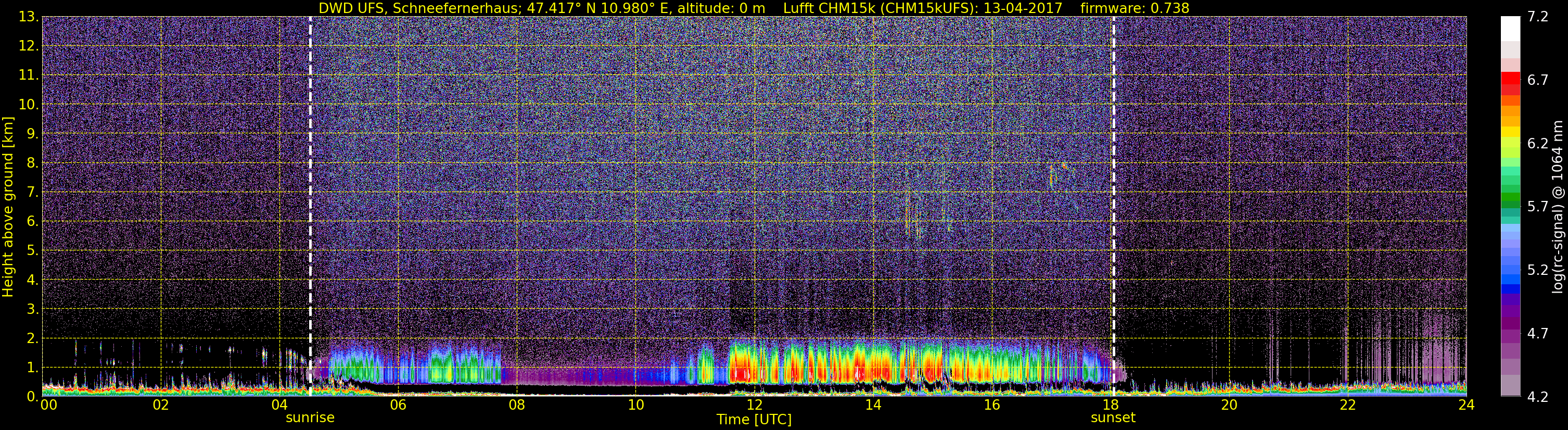Click the 12 hour tick on time axis
Viewport: 1568px width, 430px height.
click(754, 405)
